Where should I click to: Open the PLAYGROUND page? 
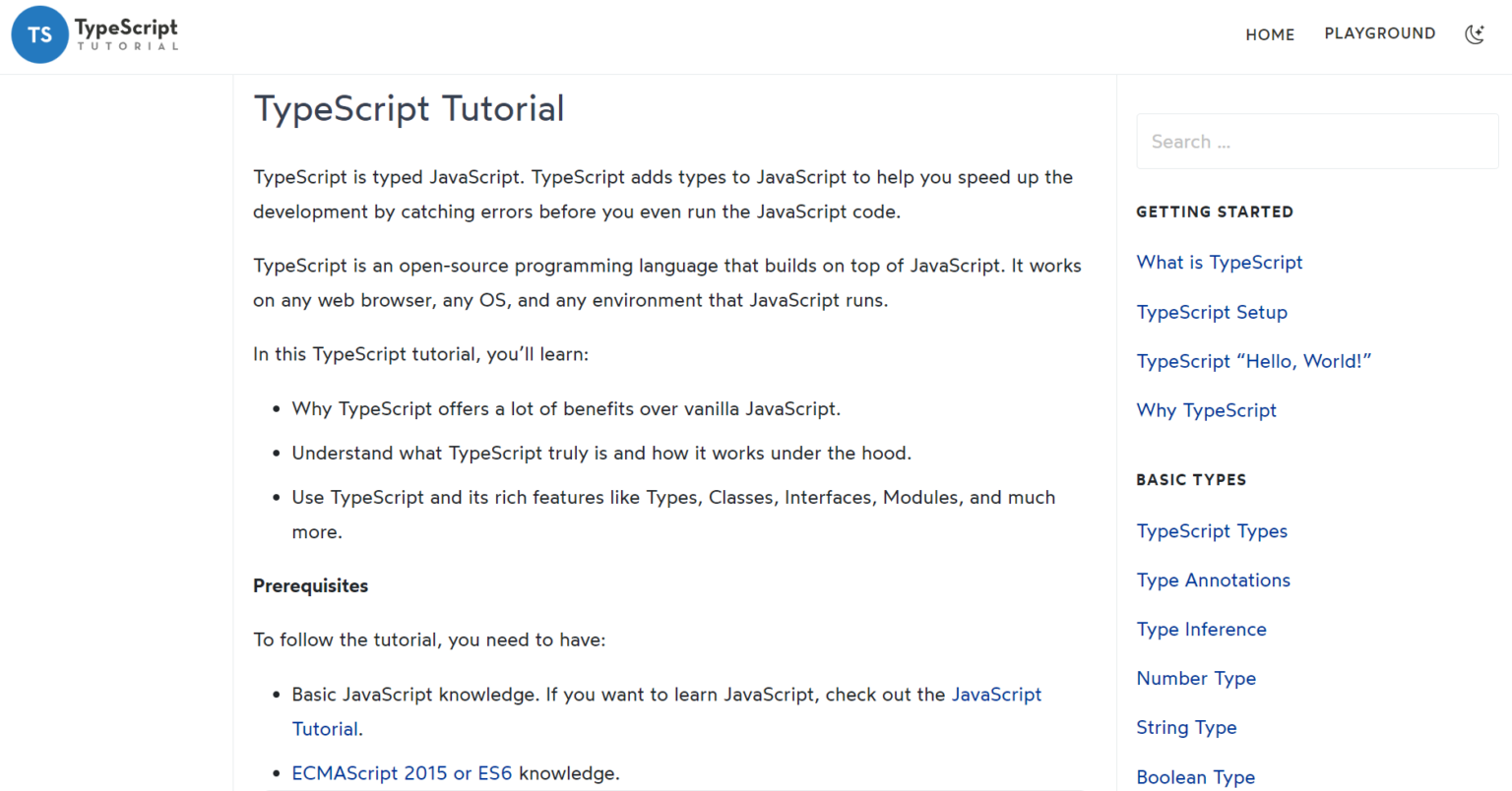click(x=1380, y=32)
